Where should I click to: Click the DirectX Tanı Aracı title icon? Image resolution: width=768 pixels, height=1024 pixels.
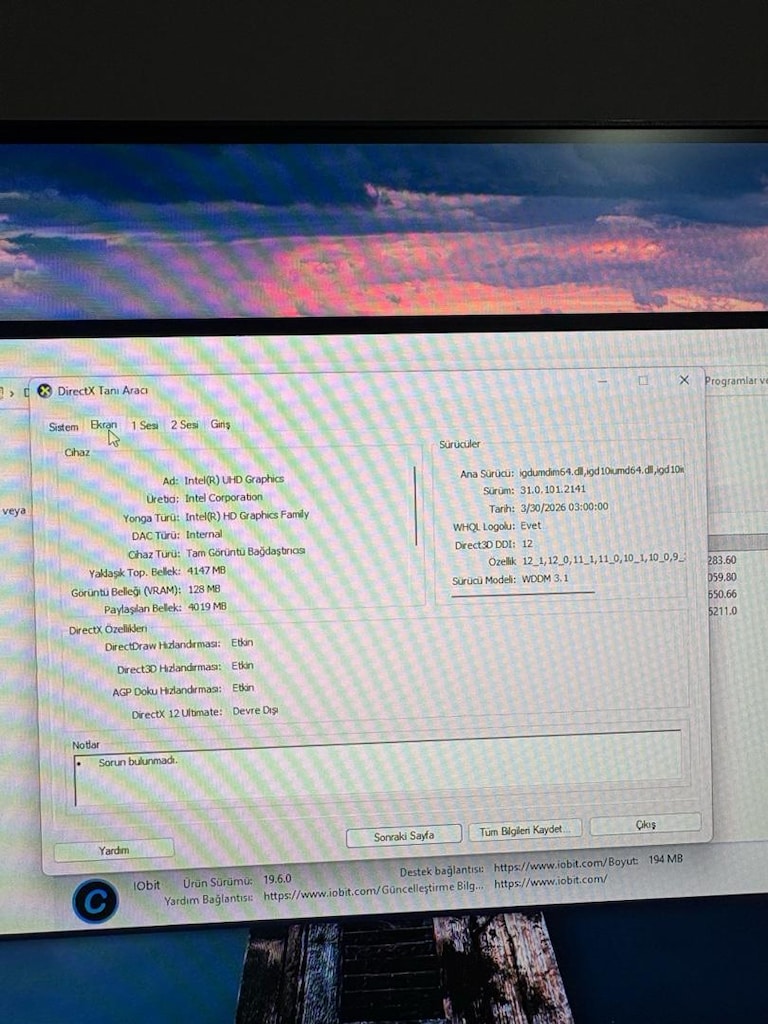44,391
